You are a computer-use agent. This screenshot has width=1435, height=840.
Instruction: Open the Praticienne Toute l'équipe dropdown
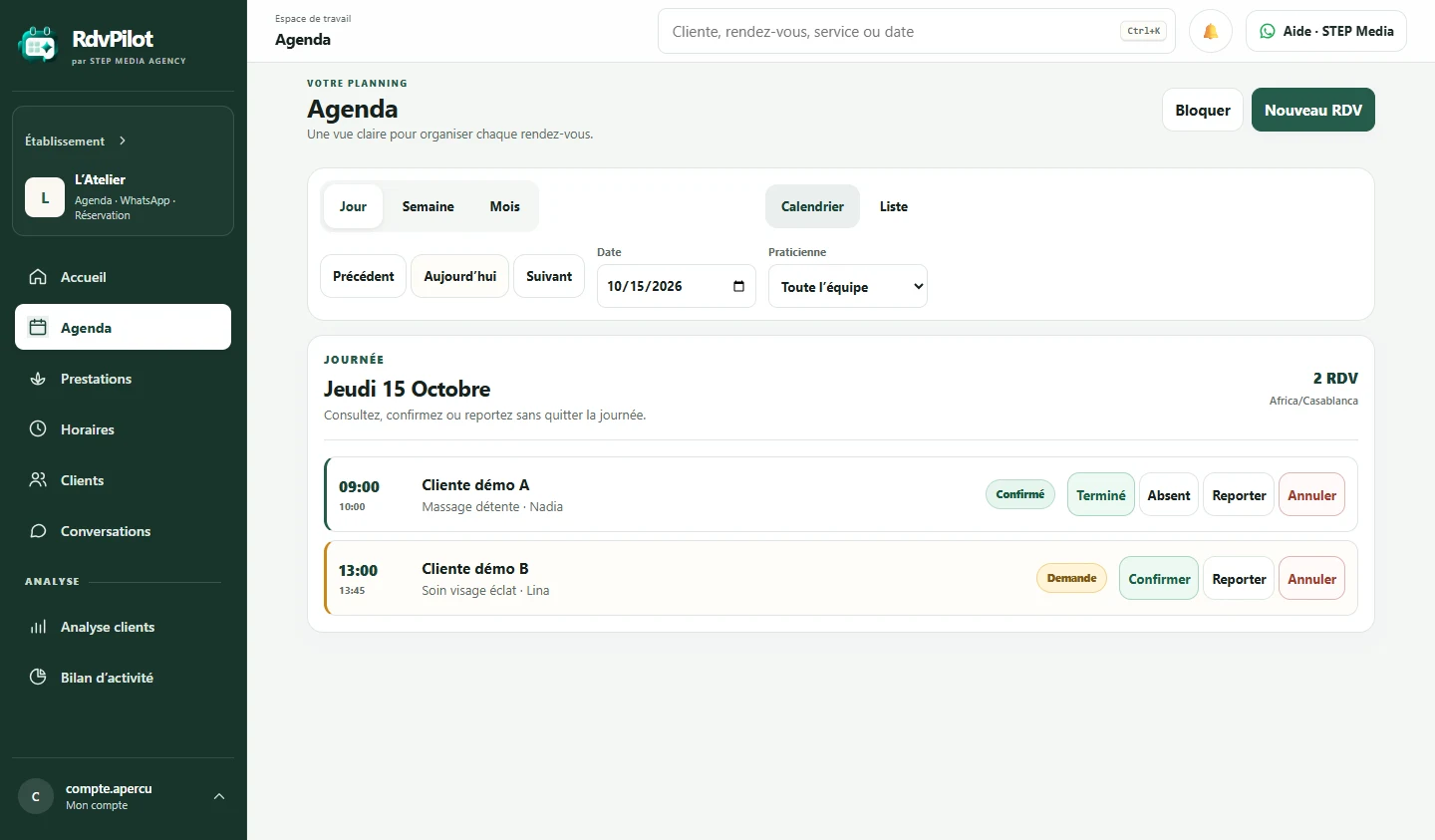(x=848, y=286)
